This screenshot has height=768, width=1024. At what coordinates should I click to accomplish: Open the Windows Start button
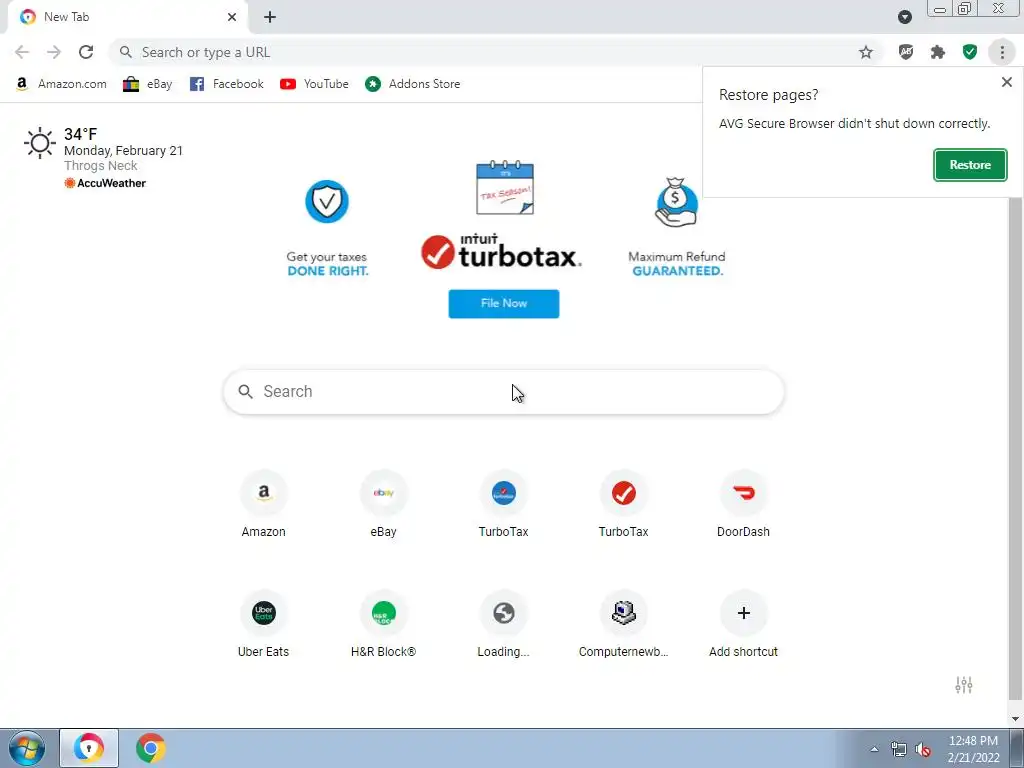coord(27,748)
